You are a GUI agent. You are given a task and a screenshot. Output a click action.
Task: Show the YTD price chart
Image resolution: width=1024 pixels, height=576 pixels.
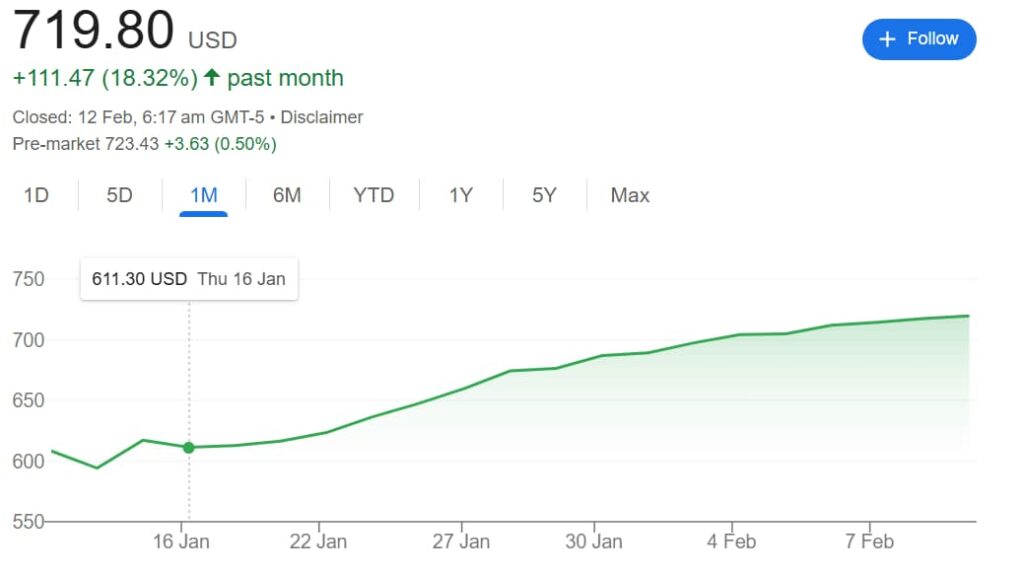coord(373,195)
